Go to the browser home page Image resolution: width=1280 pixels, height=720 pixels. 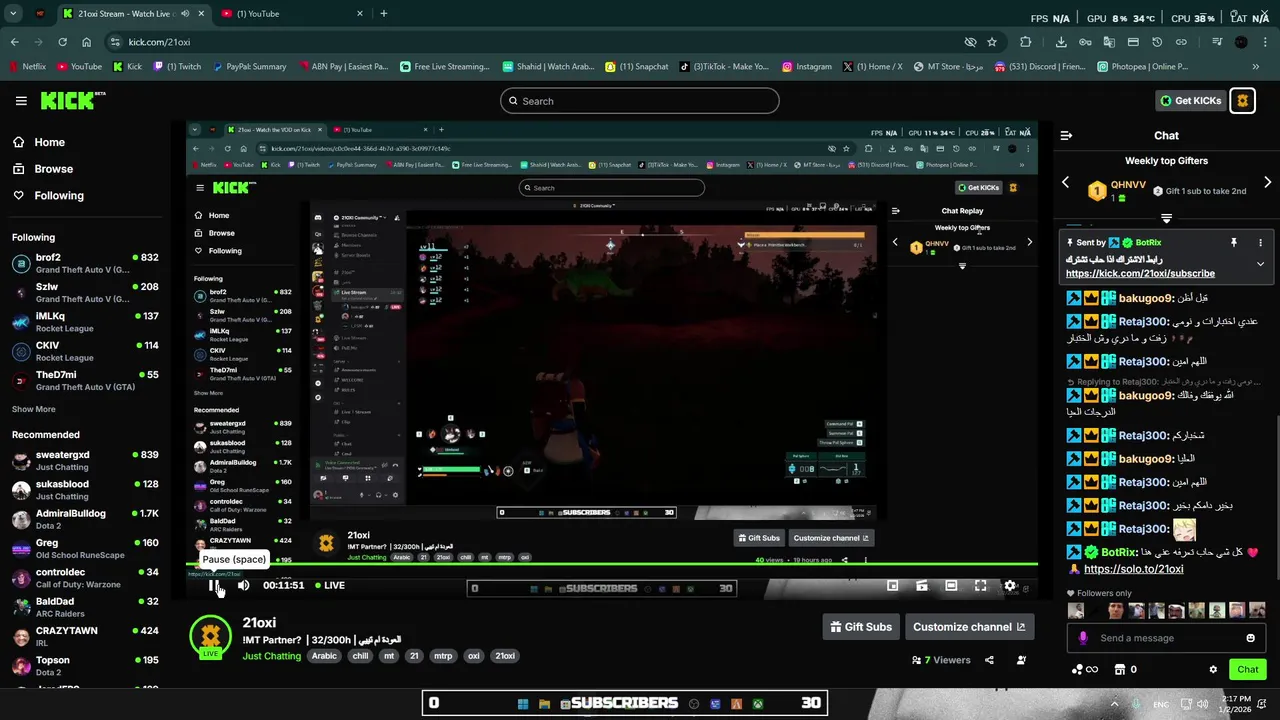pyautogui.click(x=87, y=42)
